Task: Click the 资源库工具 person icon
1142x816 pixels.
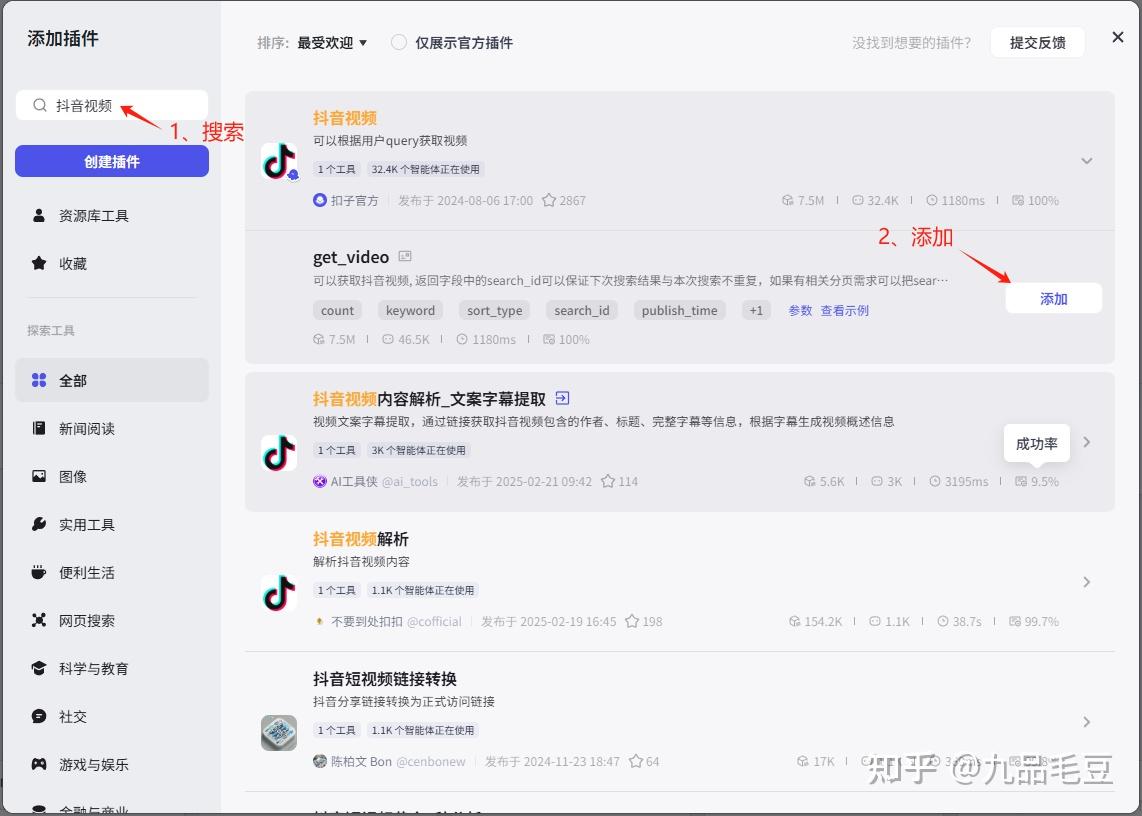Action: 39,216
